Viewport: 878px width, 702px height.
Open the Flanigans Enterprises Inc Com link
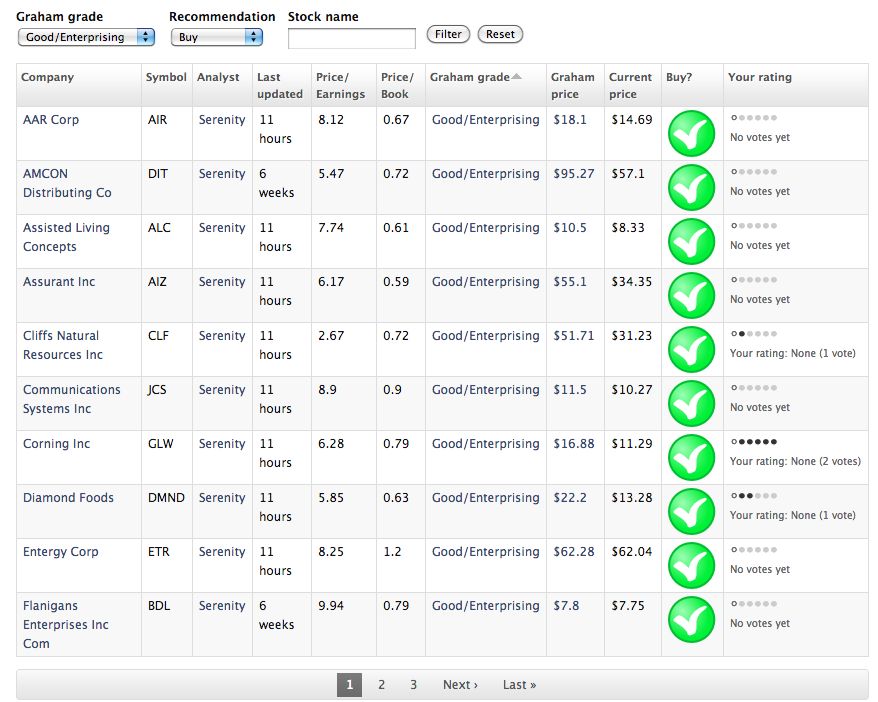point(66,625)
